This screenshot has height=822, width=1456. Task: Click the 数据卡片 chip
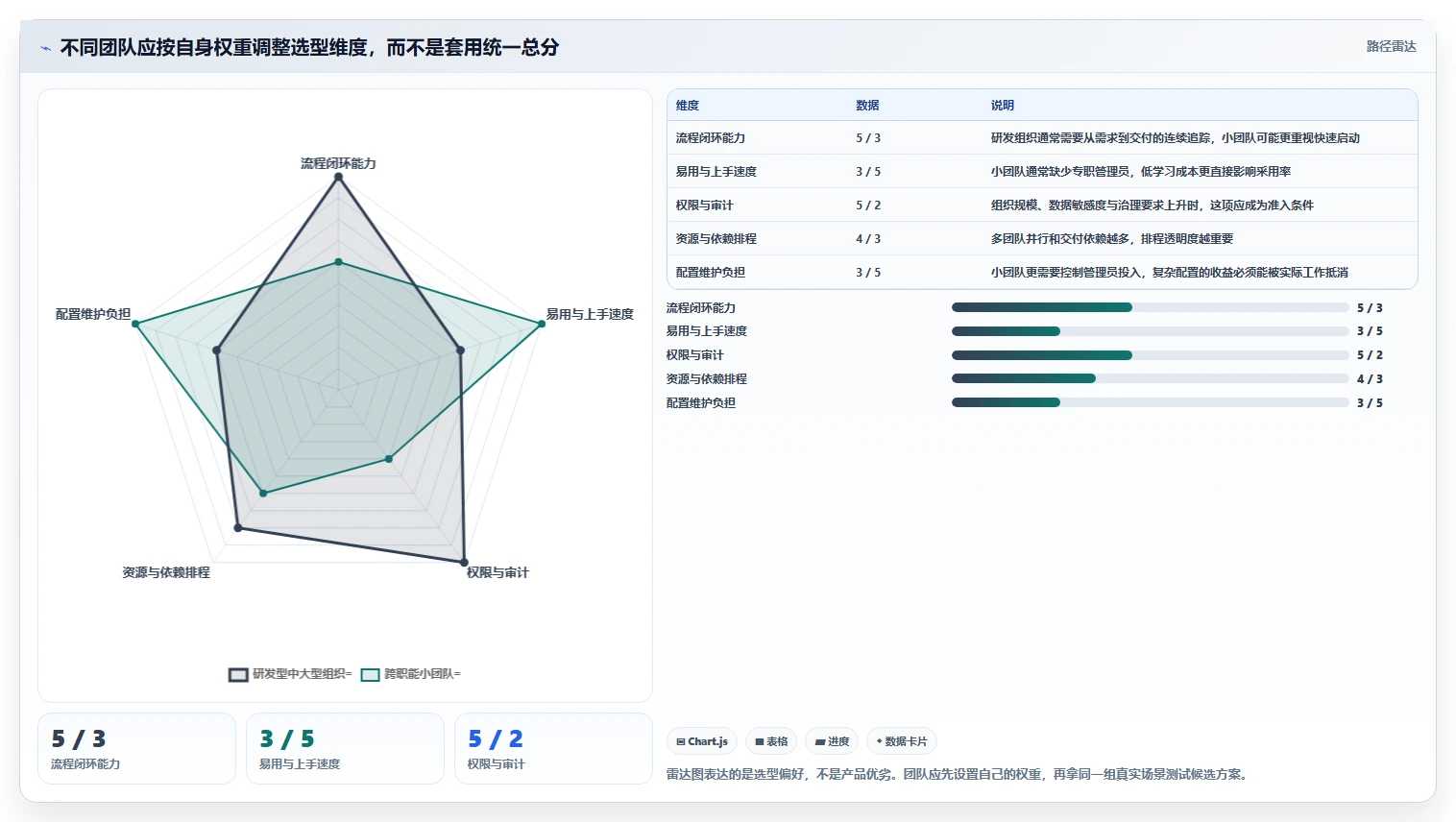coord(902,741)
